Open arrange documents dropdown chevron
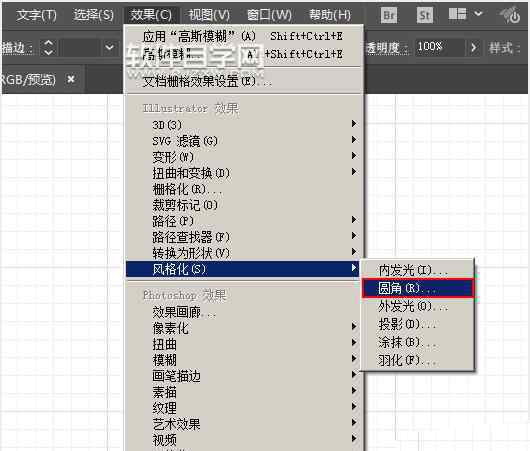Image resolution: width=530 pixels, height=451 pixels. (x=478, y=14)
